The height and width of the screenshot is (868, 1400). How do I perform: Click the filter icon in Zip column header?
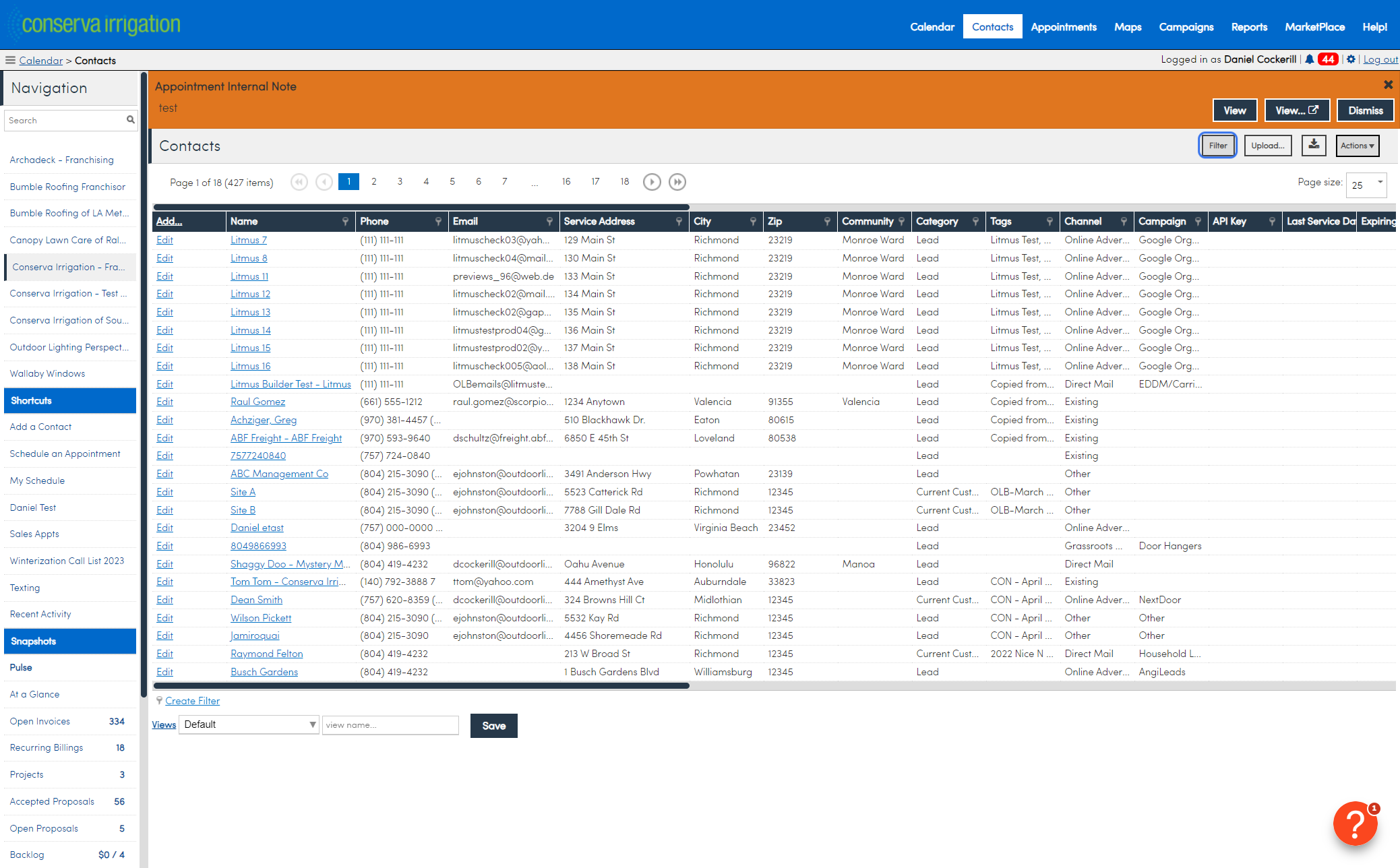click(827, 221)
